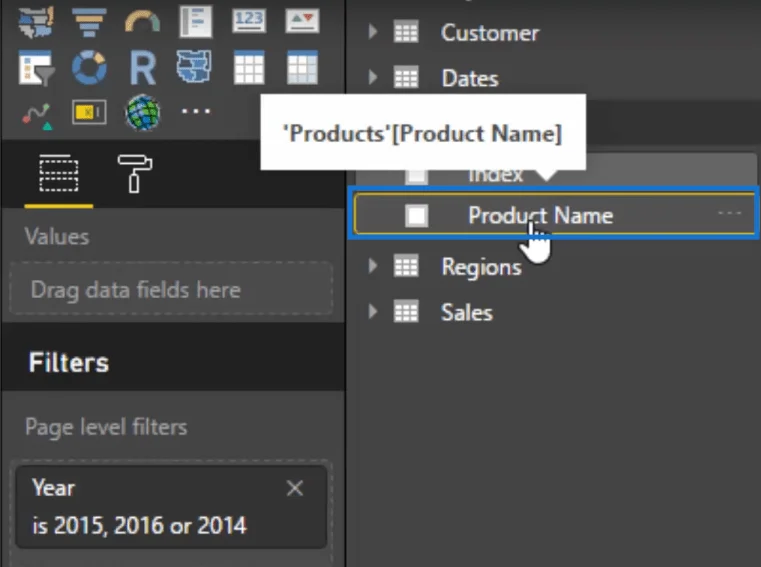Screen dimensions: 761x567
Task: Select the Matrix visualization
Action: click(302, 67)
